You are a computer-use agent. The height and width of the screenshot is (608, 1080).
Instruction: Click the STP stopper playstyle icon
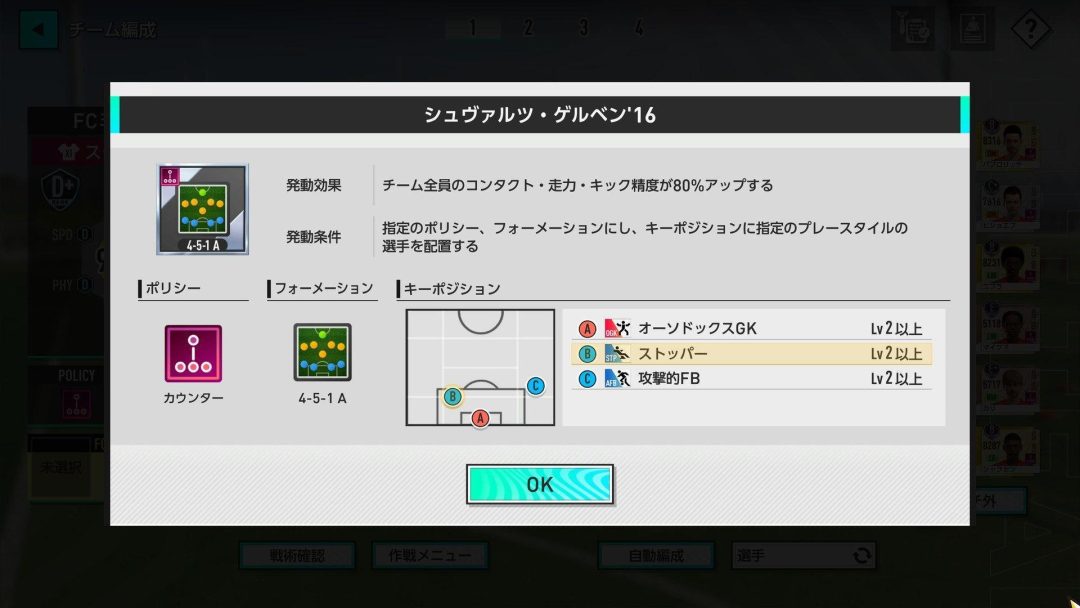coord(617,353)
